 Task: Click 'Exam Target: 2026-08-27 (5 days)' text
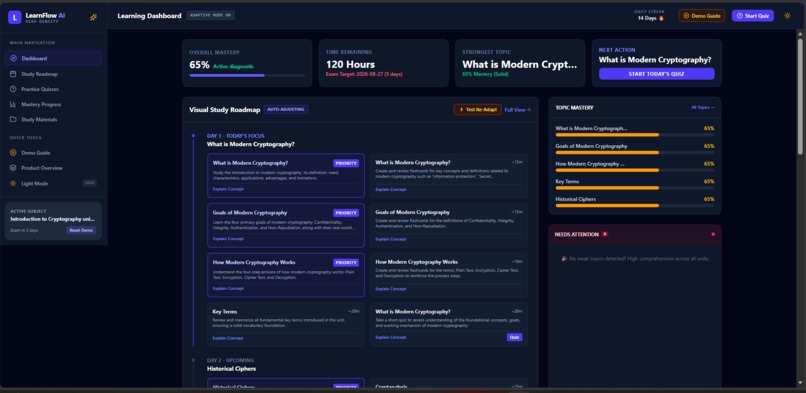(x=364, y=74)
